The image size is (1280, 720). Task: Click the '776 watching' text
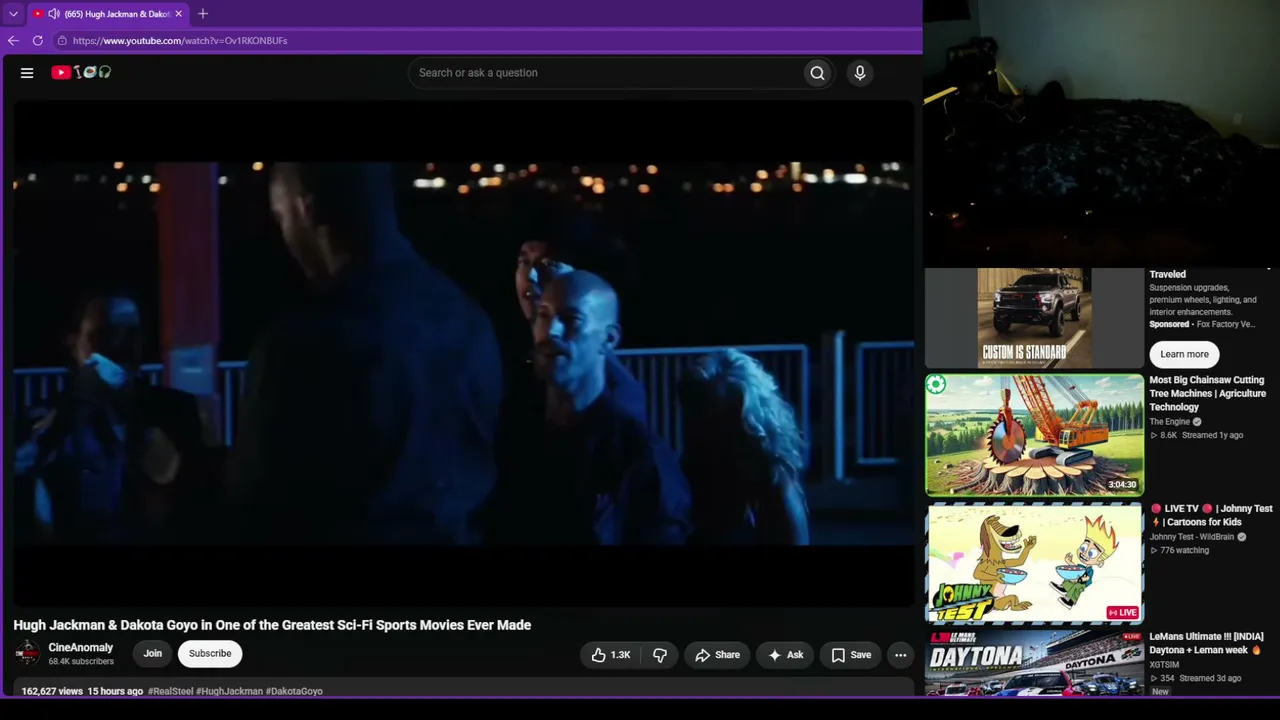[x=1180, y=550]
